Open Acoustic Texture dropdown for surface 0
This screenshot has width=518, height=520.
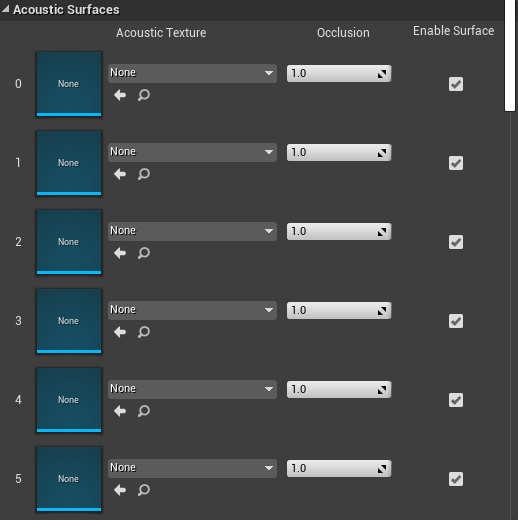[192, 73]
